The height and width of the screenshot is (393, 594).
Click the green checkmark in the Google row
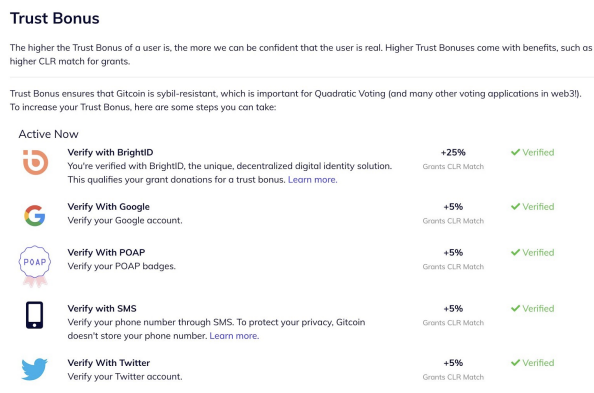(515, 207)
